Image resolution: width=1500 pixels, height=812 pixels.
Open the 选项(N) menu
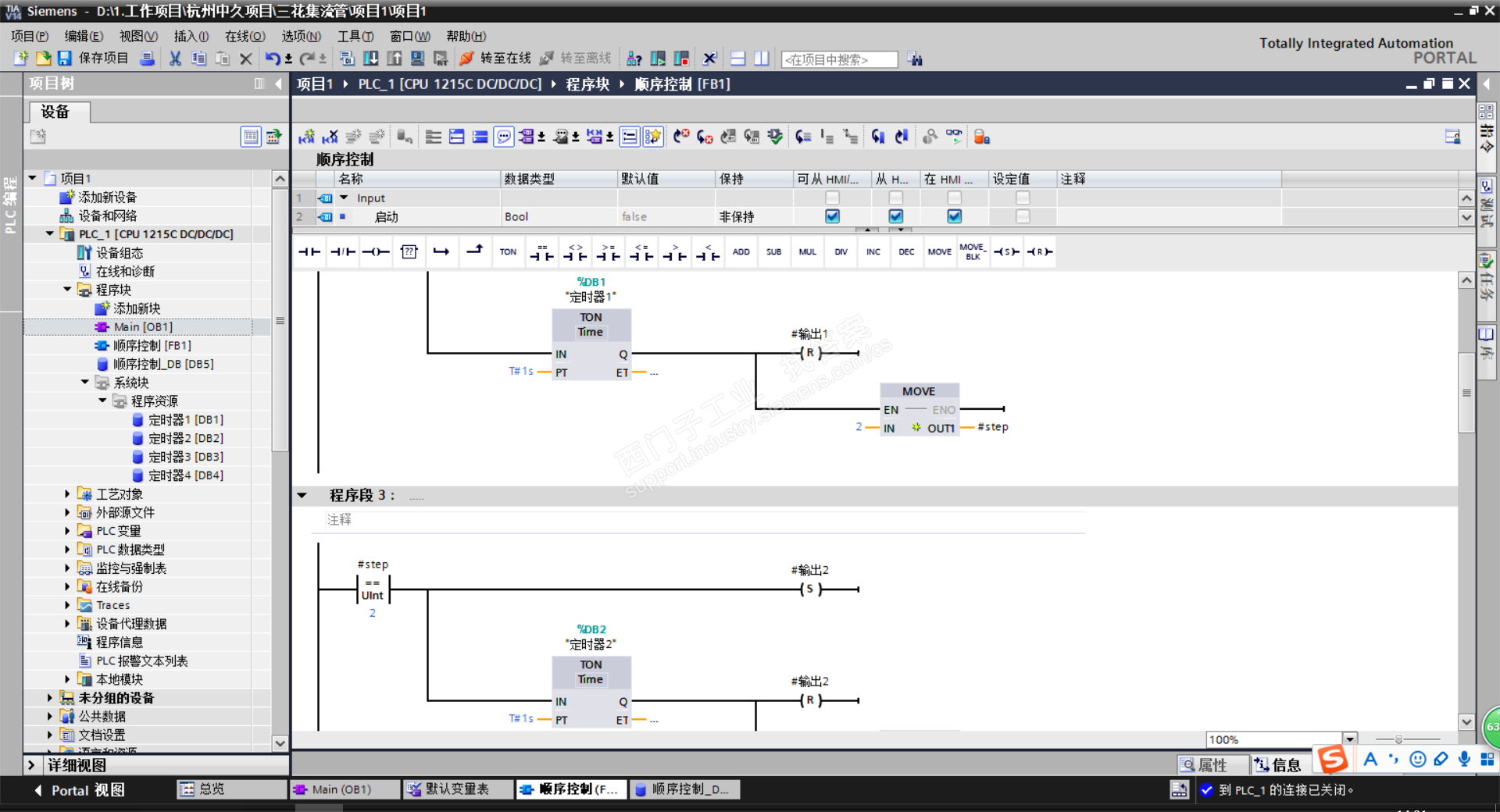tap(301, 36)
